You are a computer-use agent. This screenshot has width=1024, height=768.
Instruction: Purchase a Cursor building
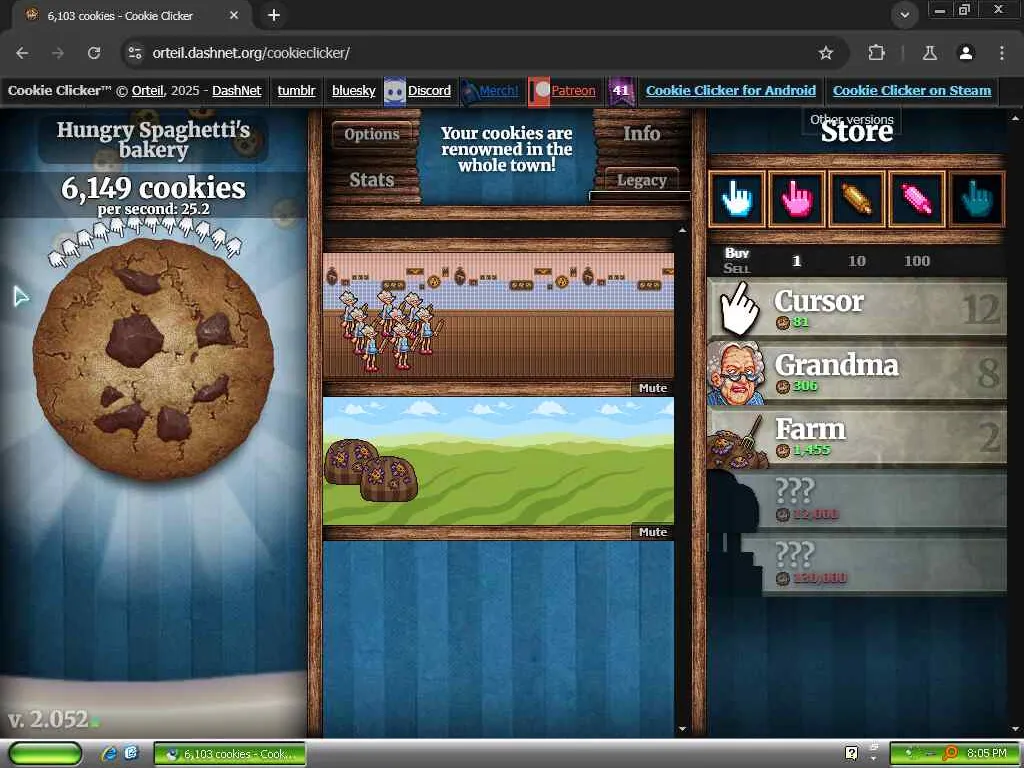pos(857,308)
